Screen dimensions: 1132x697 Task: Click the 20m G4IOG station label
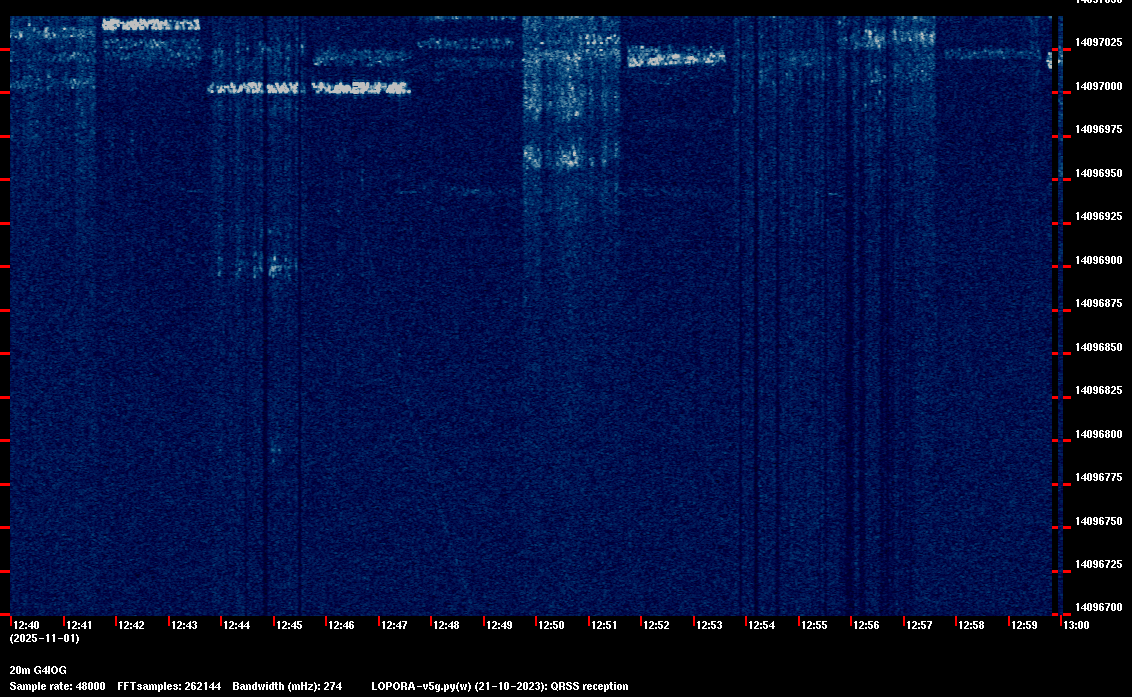pyautogui.click(x=38, y=670)
